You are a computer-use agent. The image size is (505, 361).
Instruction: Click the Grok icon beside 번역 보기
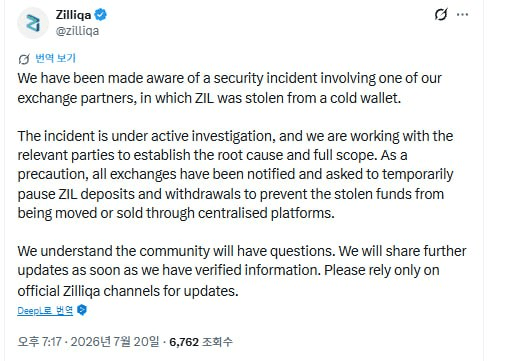[x=24, y=59]
